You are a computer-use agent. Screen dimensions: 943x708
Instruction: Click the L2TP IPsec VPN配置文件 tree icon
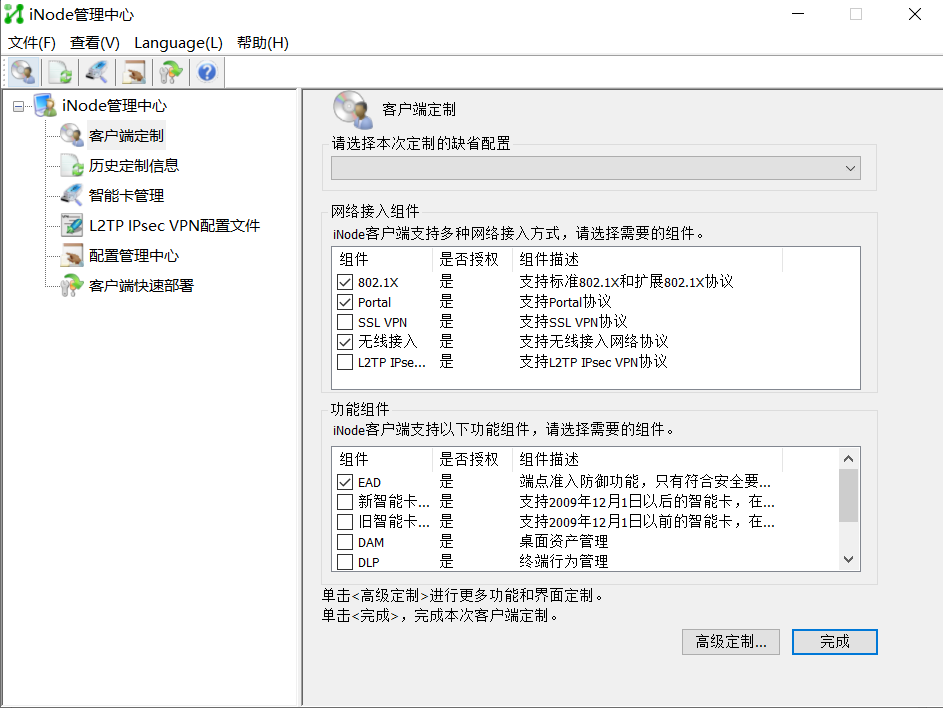[x=72, y=226]
